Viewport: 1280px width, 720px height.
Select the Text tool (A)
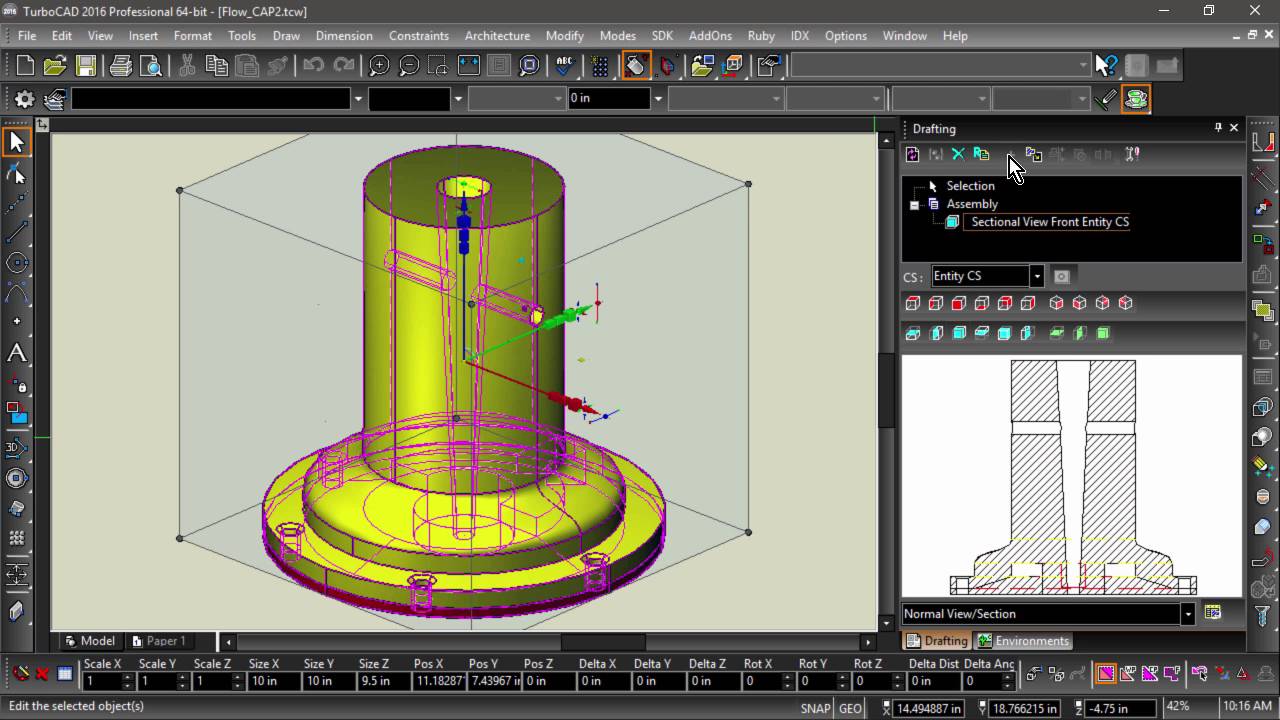[x=16, y=353]
